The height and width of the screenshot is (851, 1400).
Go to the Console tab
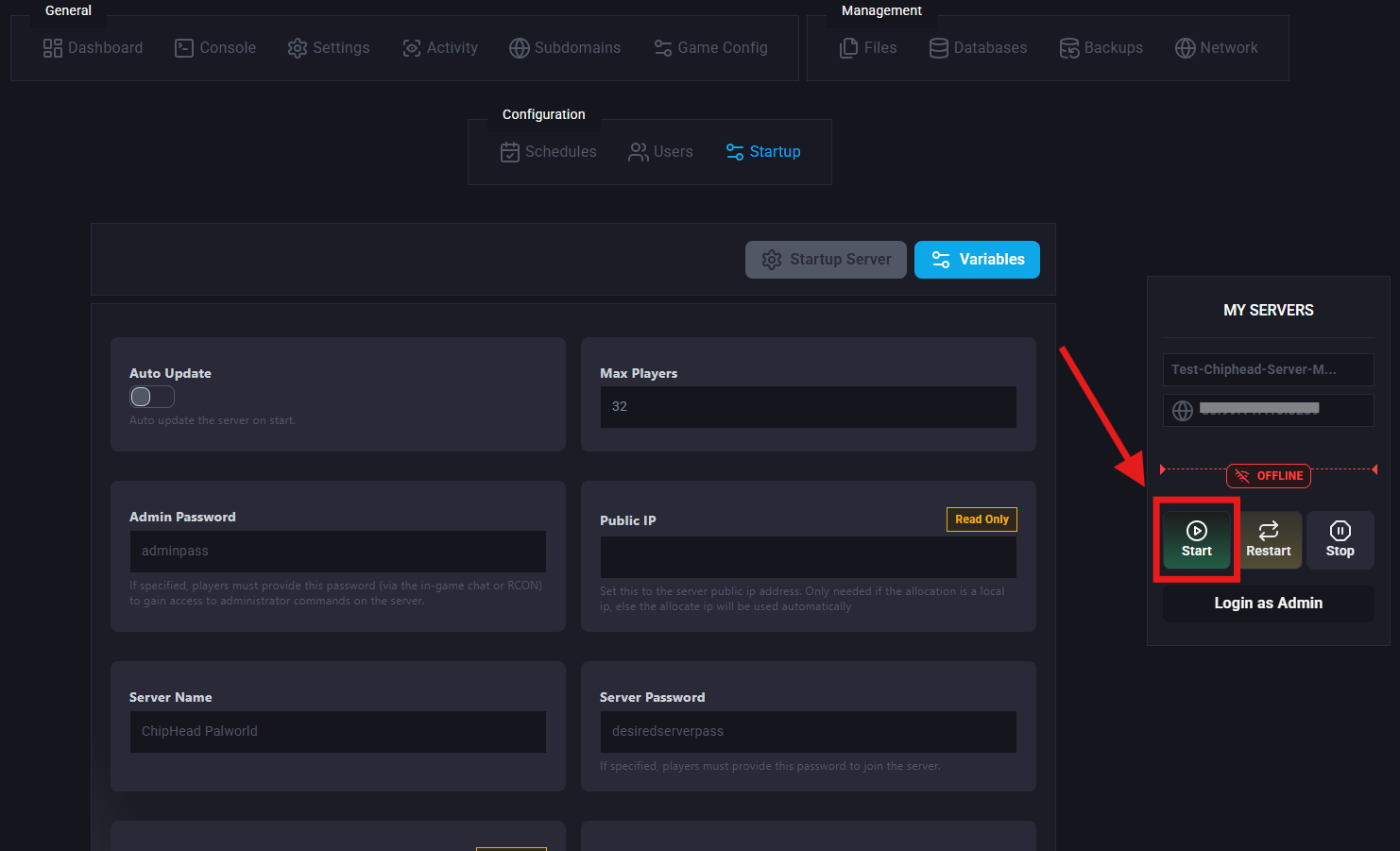215,48
